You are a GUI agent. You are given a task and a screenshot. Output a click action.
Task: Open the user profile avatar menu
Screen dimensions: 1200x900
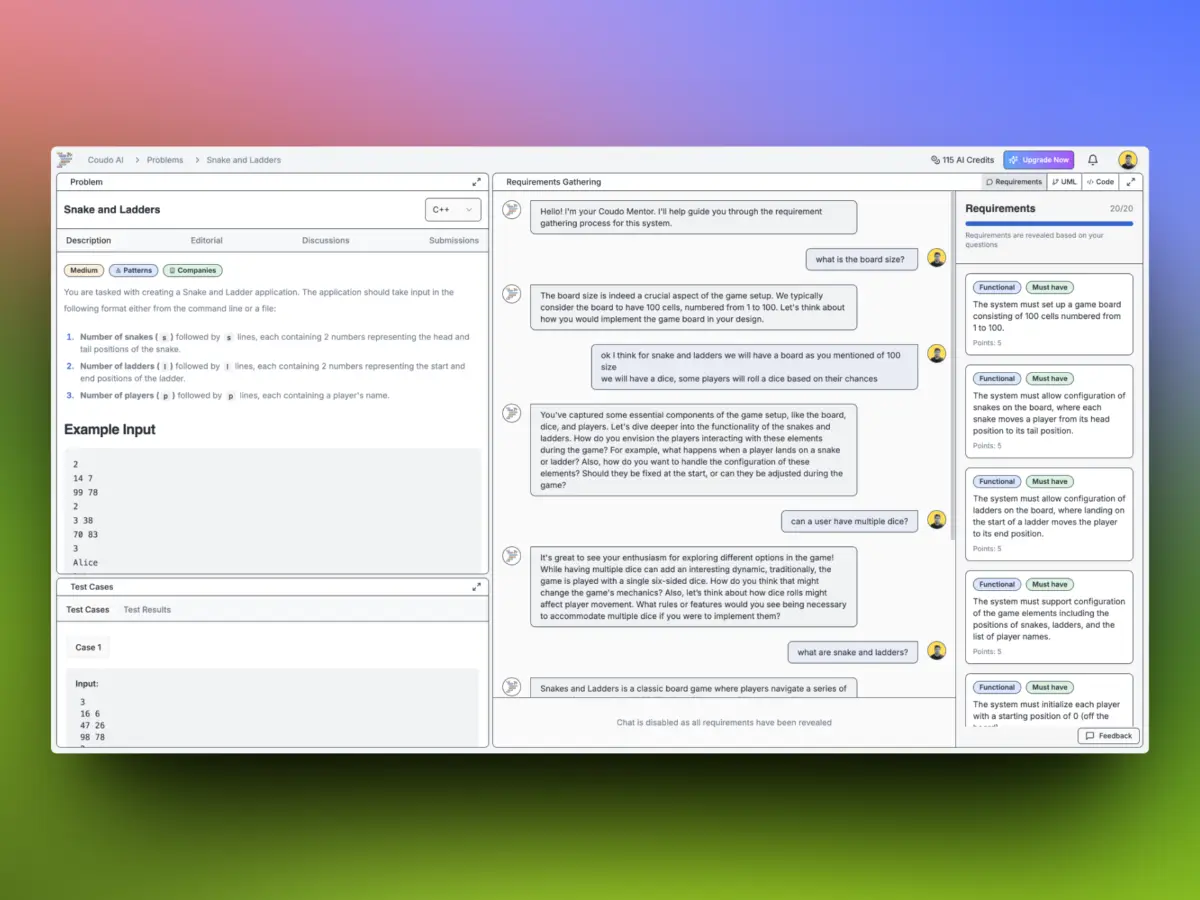point(1127,160)
